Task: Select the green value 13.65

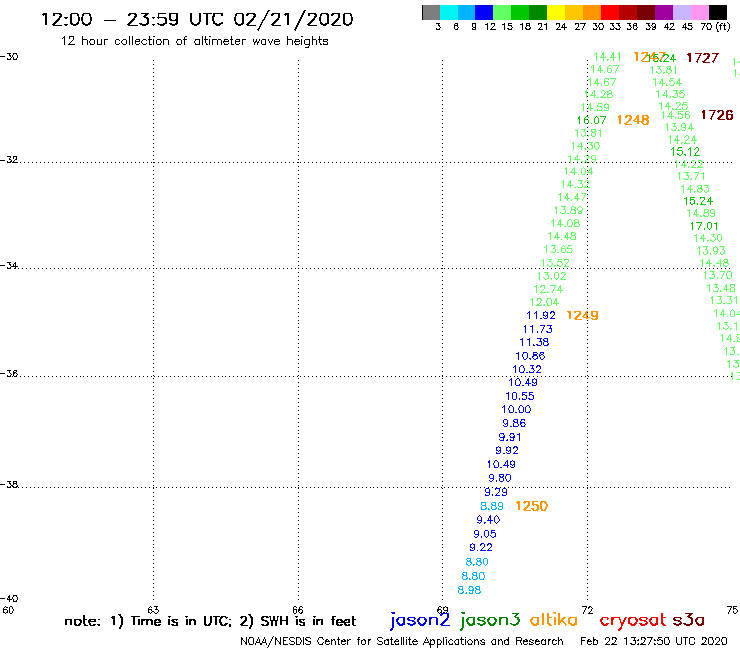Action: pyautogui.click(x=558, y=249)
